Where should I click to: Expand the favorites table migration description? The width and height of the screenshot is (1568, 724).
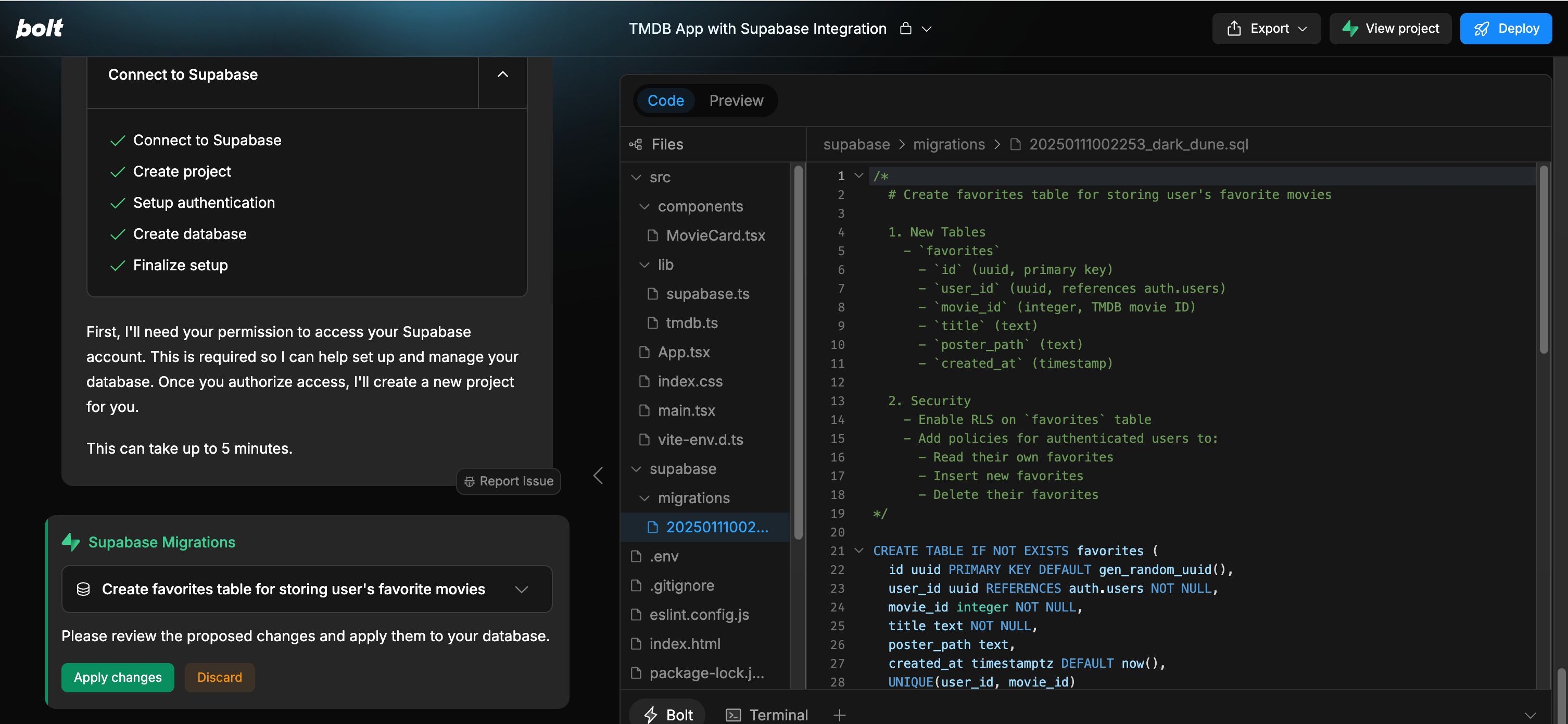tap(521, 589)
